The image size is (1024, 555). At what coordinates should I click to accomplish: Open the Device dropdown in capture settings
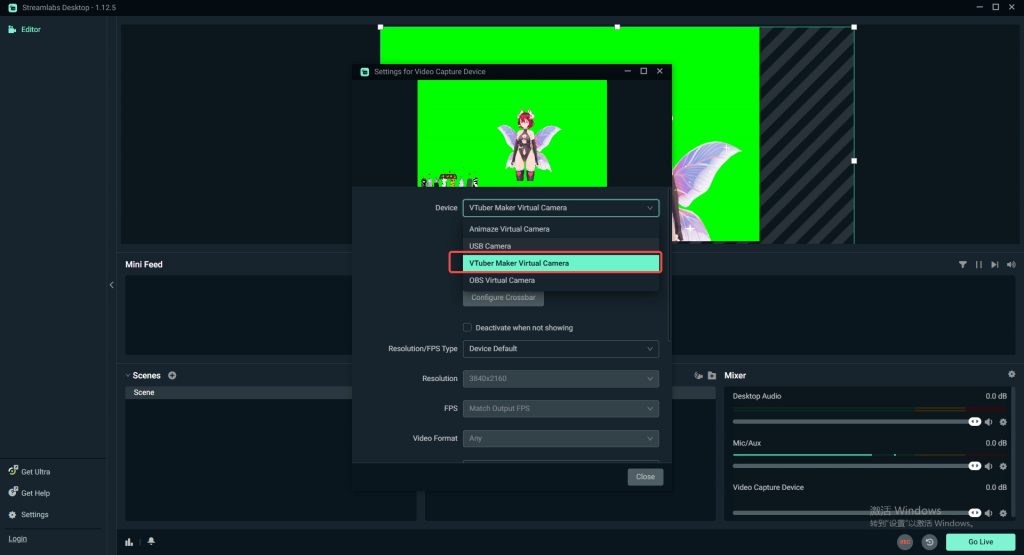click(x=561, y=208)
